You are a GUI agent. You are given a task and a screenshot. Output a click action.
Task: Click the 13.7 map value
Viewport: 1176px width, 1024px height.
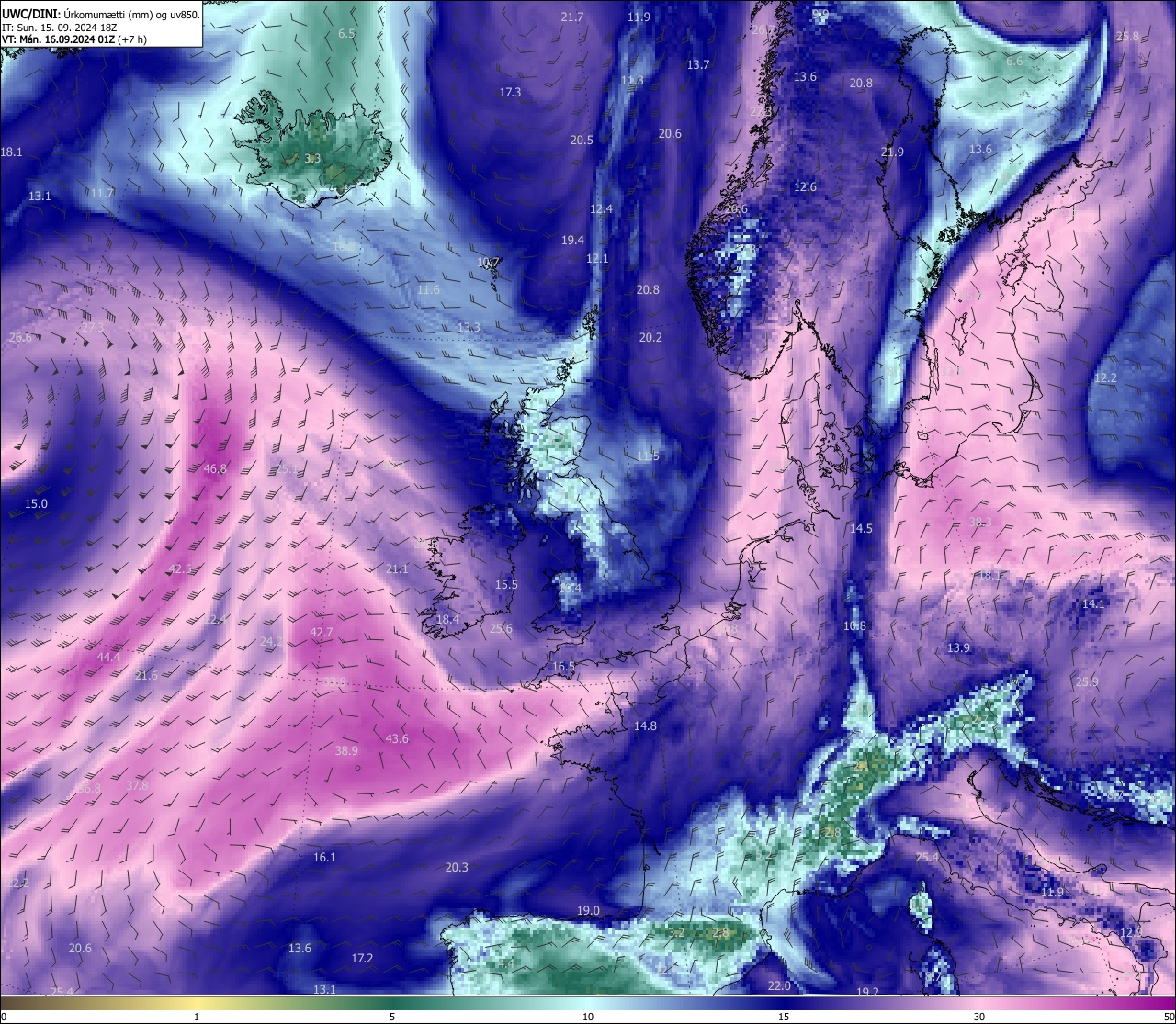[698, 64]
